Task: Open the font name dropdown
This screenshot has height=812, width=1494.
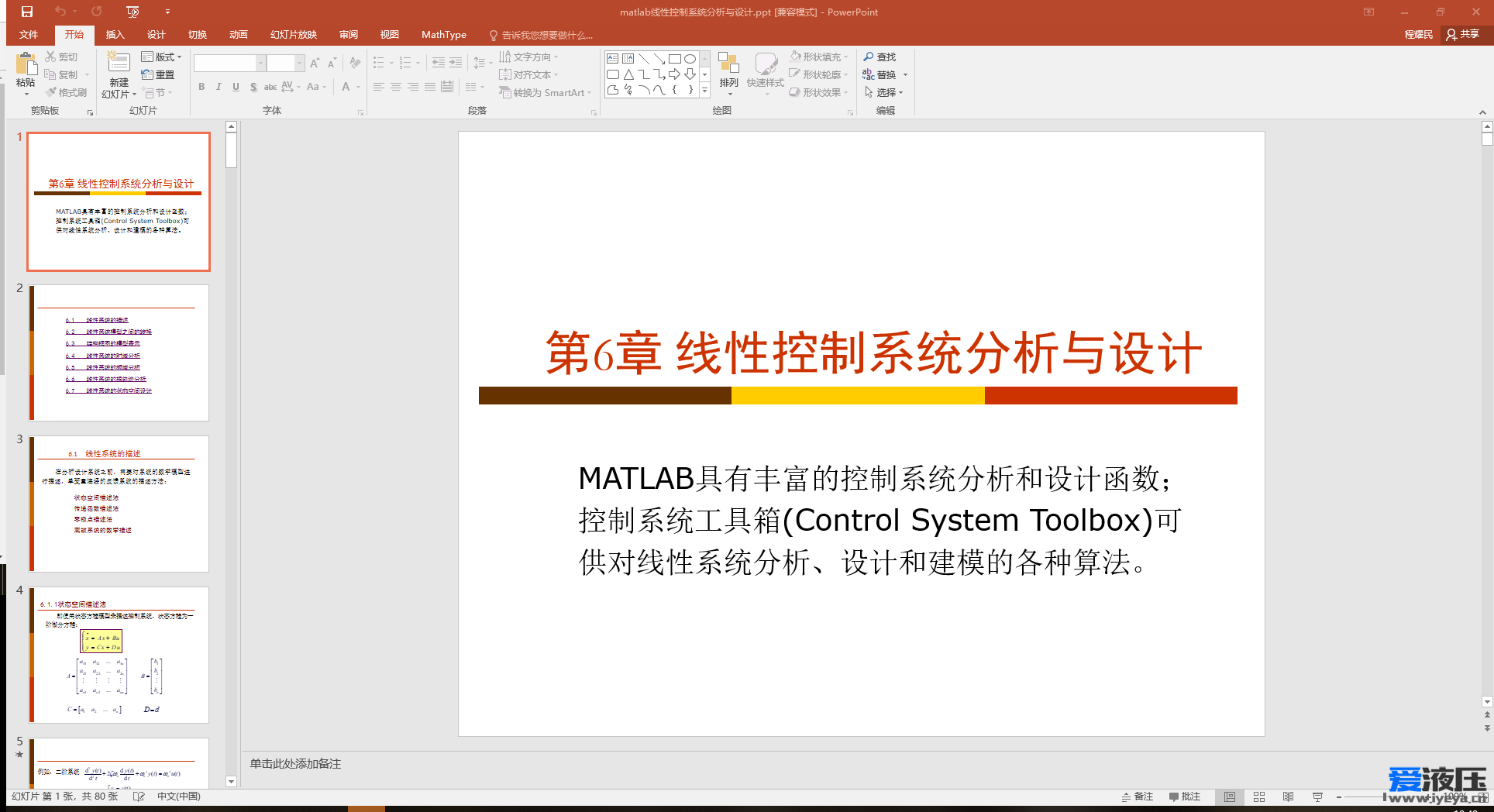Action: tap(260, 63)
